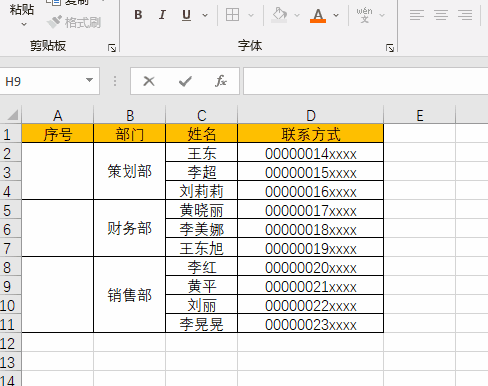Confirm entry with the checkmark icon
This screenshot has width=488, height=386.
185,81
